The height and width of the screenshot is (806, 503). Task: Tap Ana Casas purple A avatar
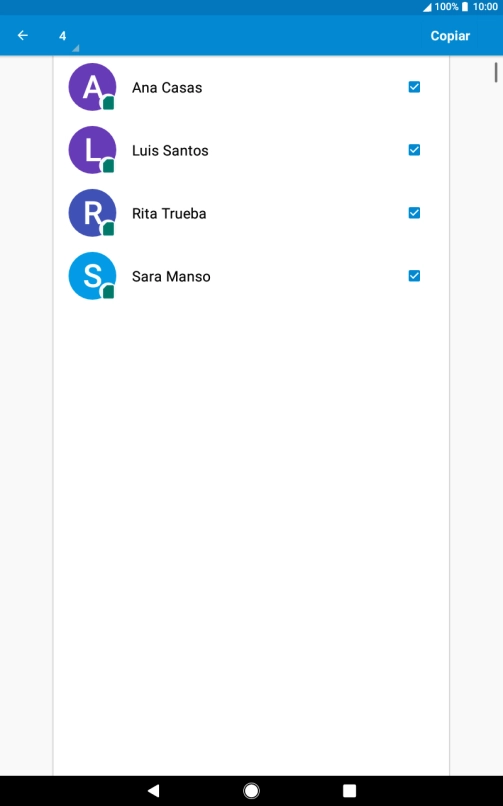[x=92, y=87]
